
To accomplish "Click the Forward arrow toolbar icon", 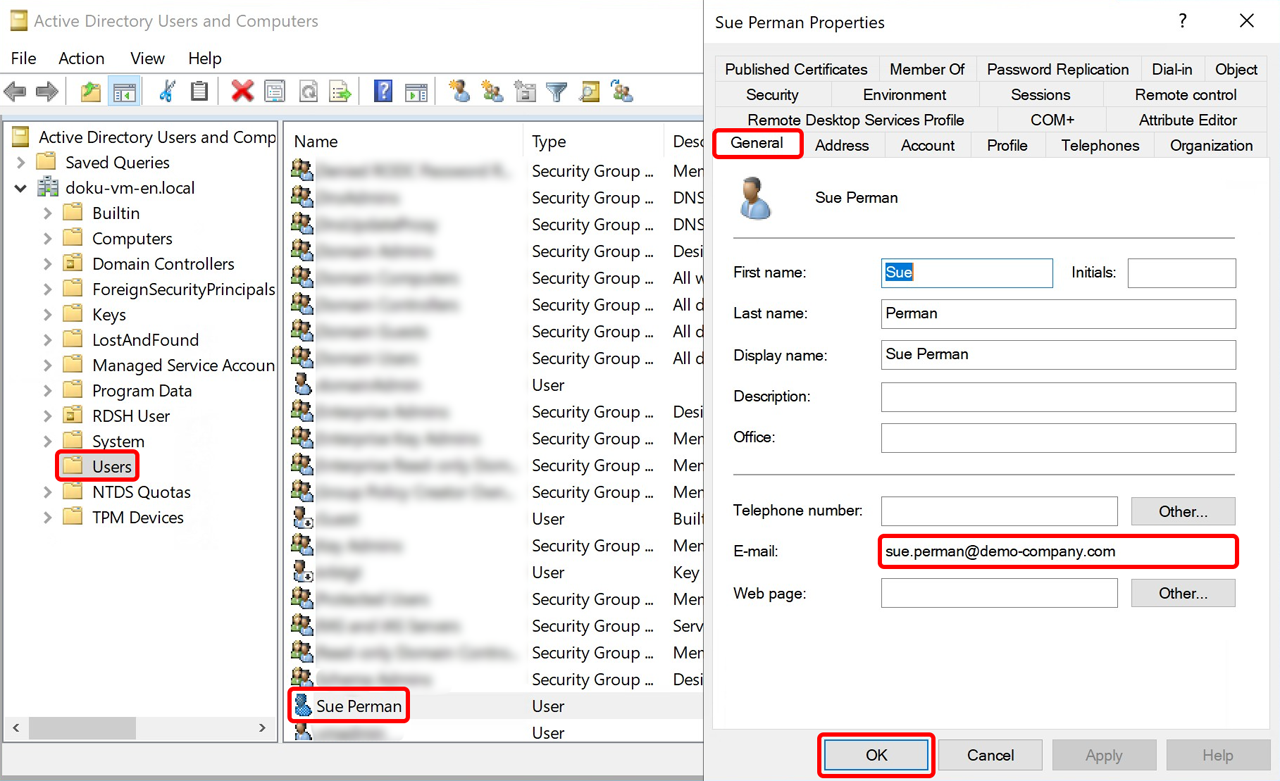I will tap(47, 92).
